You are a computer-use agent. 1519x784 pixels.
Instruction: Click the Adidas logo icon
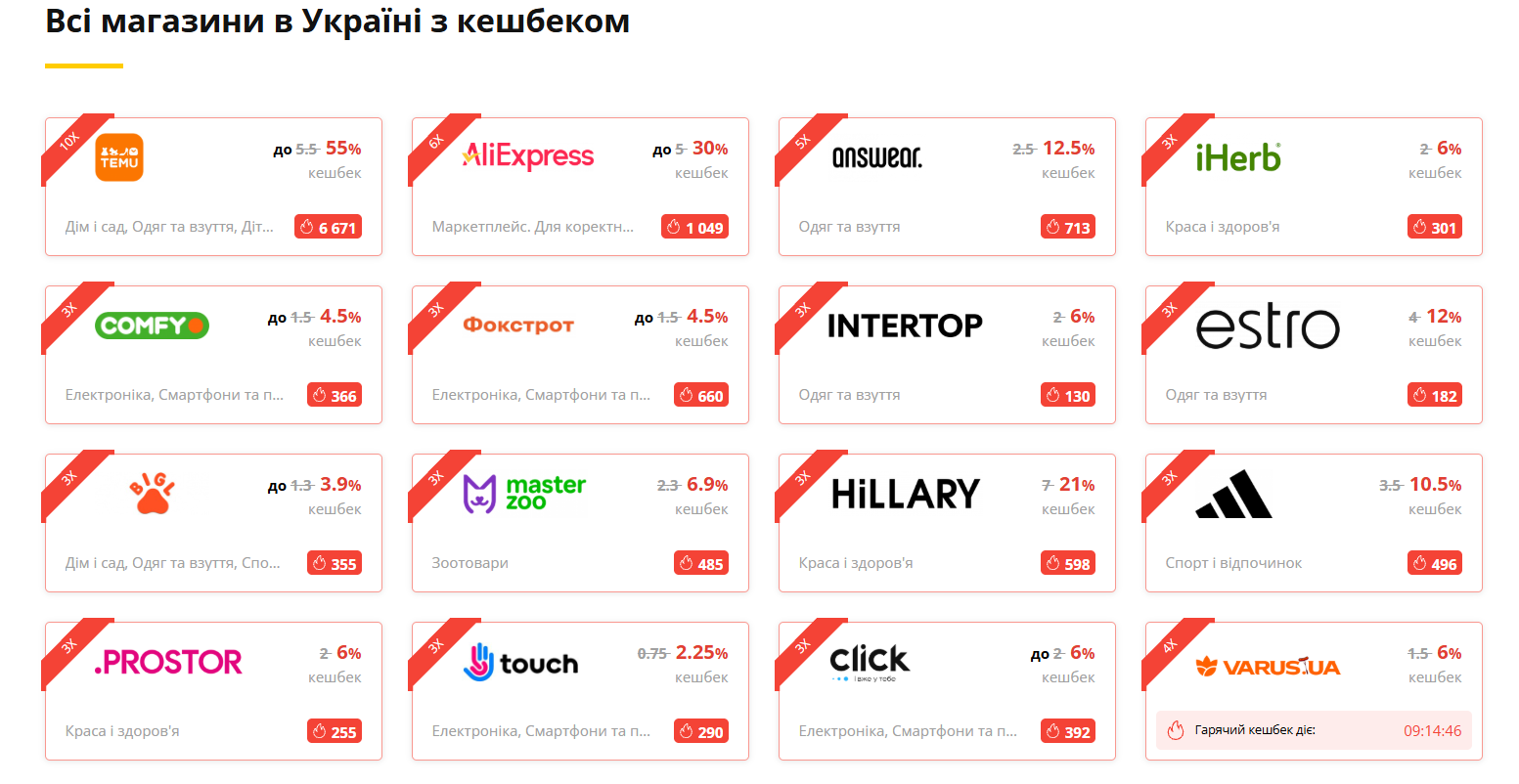[1233, 494]
